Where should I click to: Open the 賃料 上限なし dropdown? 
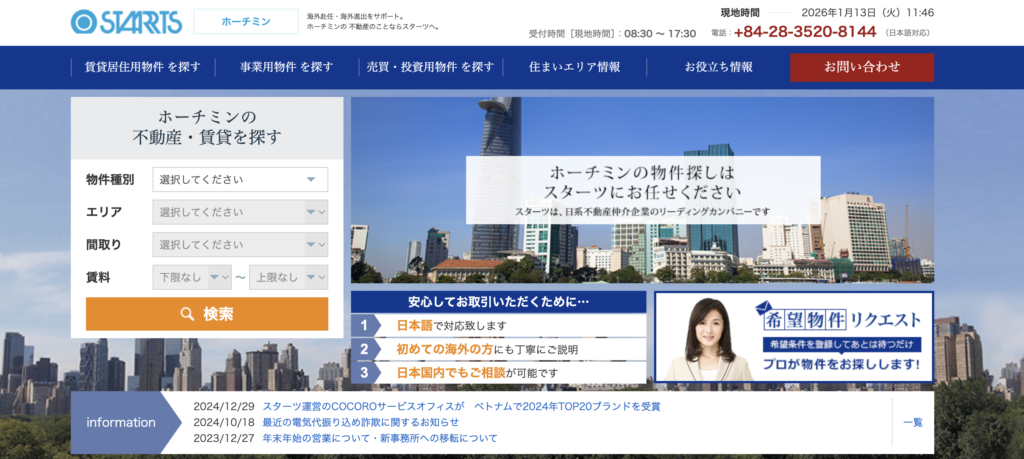(x=289, y=277)
